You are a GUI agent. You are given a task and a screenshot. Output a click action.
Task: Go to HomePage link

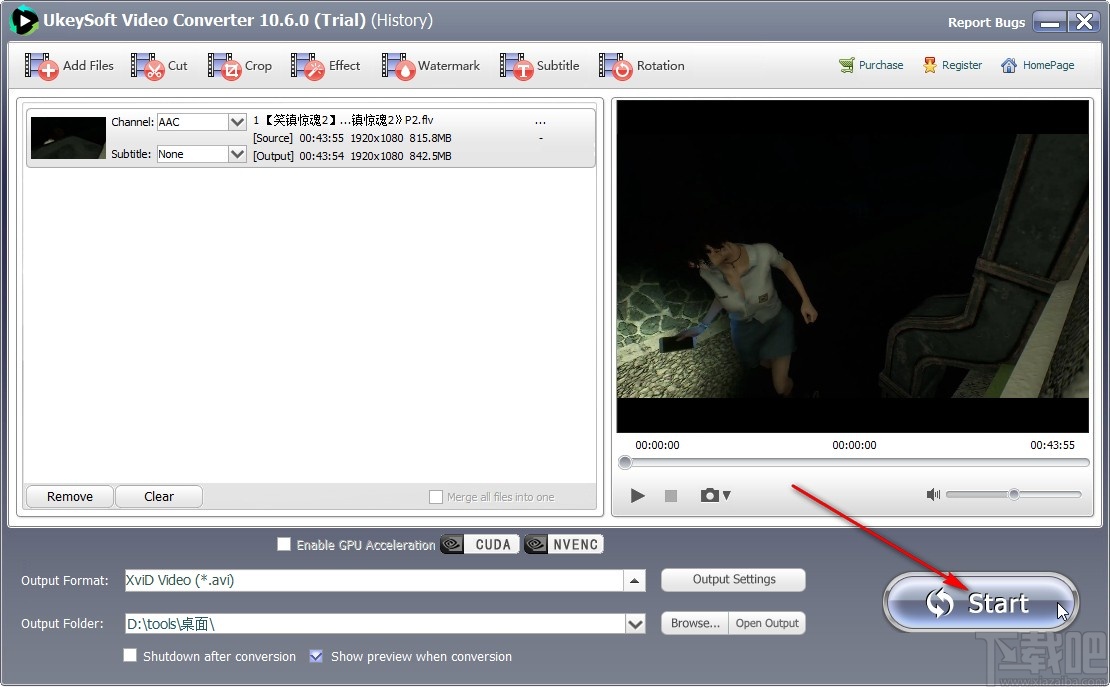coord(1037,65)
